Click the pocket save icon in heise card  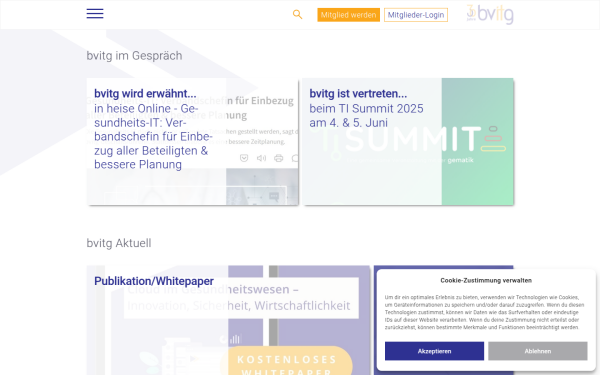coord(244,158)
